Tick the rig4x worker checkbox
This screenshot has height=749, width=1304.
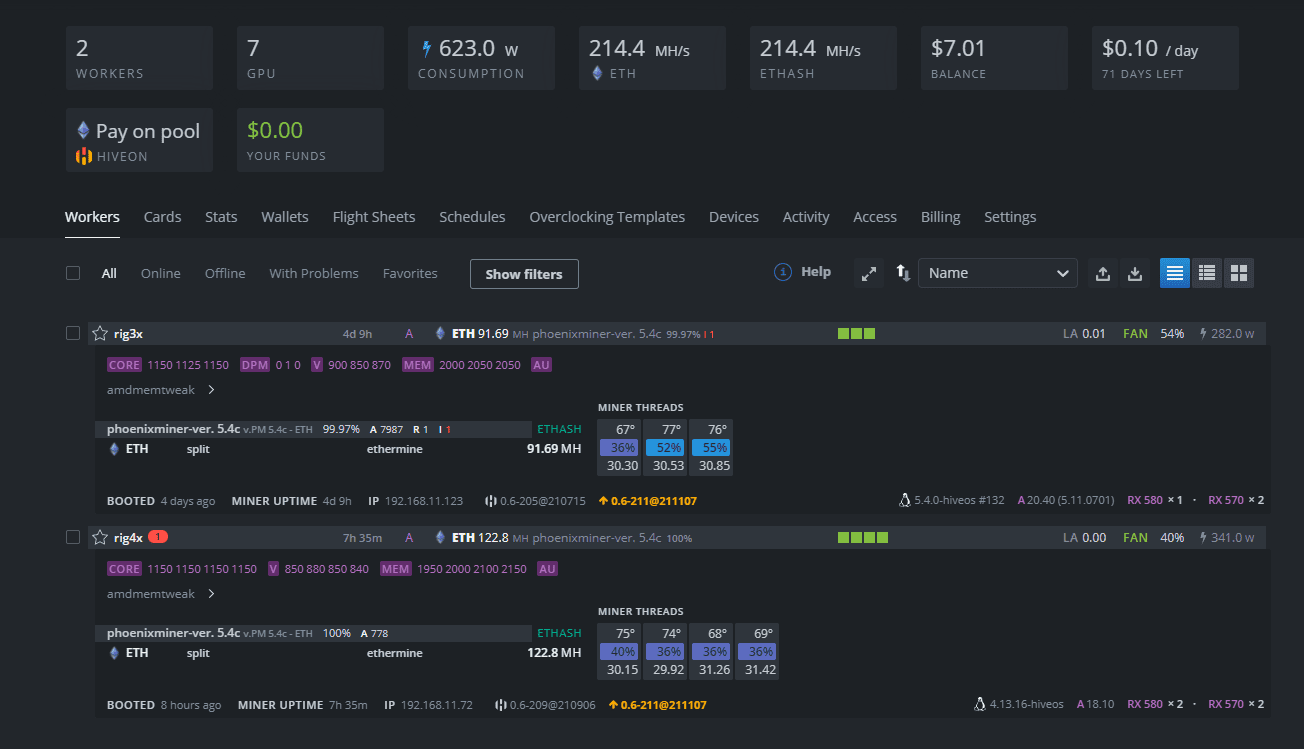pyautogui.click(x=73, y=537)
